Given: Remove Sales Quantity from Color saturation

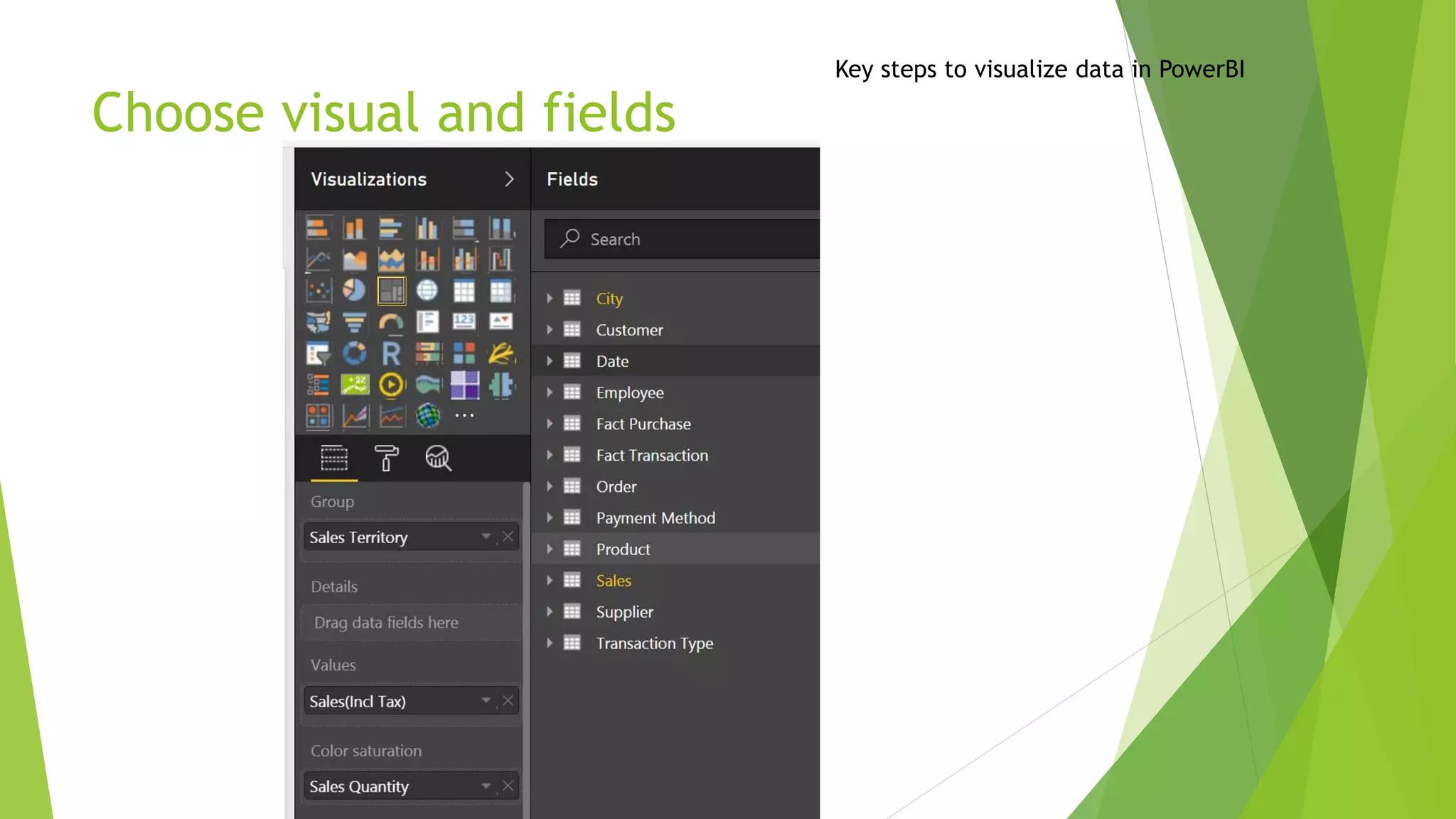Looking at the screenshot, I should point(508,786).
